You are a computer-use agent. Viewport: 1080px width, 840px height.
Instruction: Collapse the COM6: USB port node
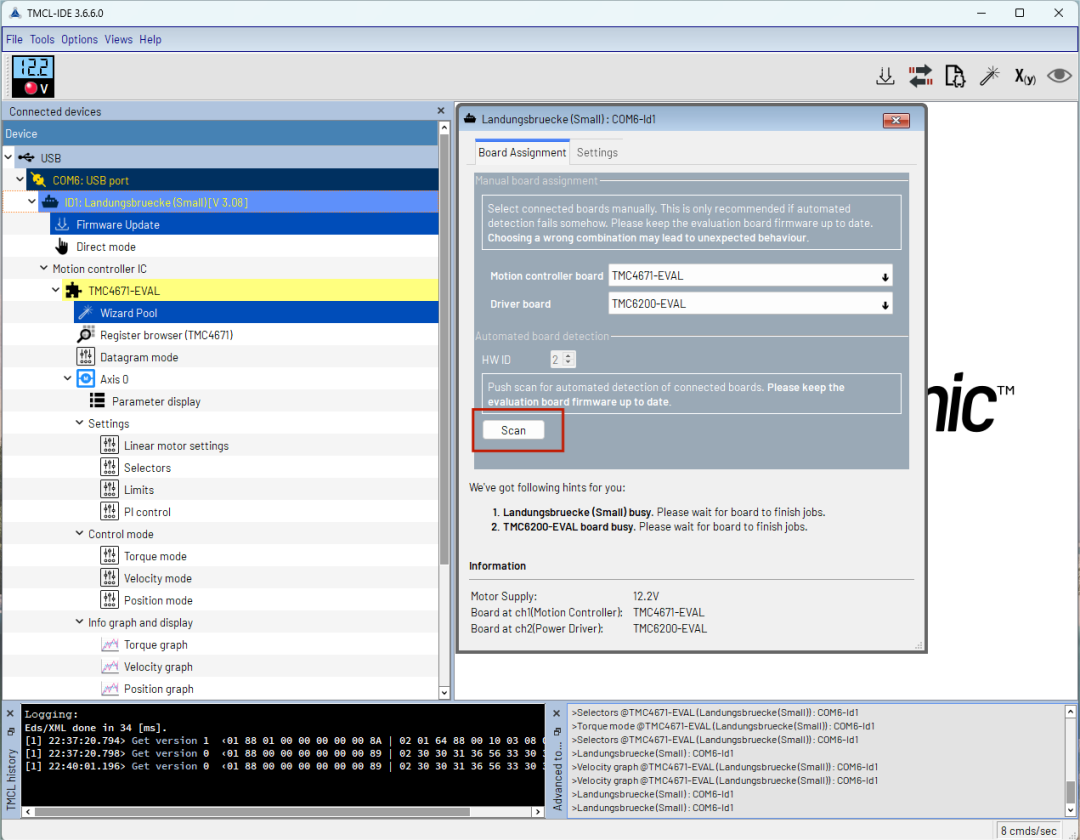20,179
